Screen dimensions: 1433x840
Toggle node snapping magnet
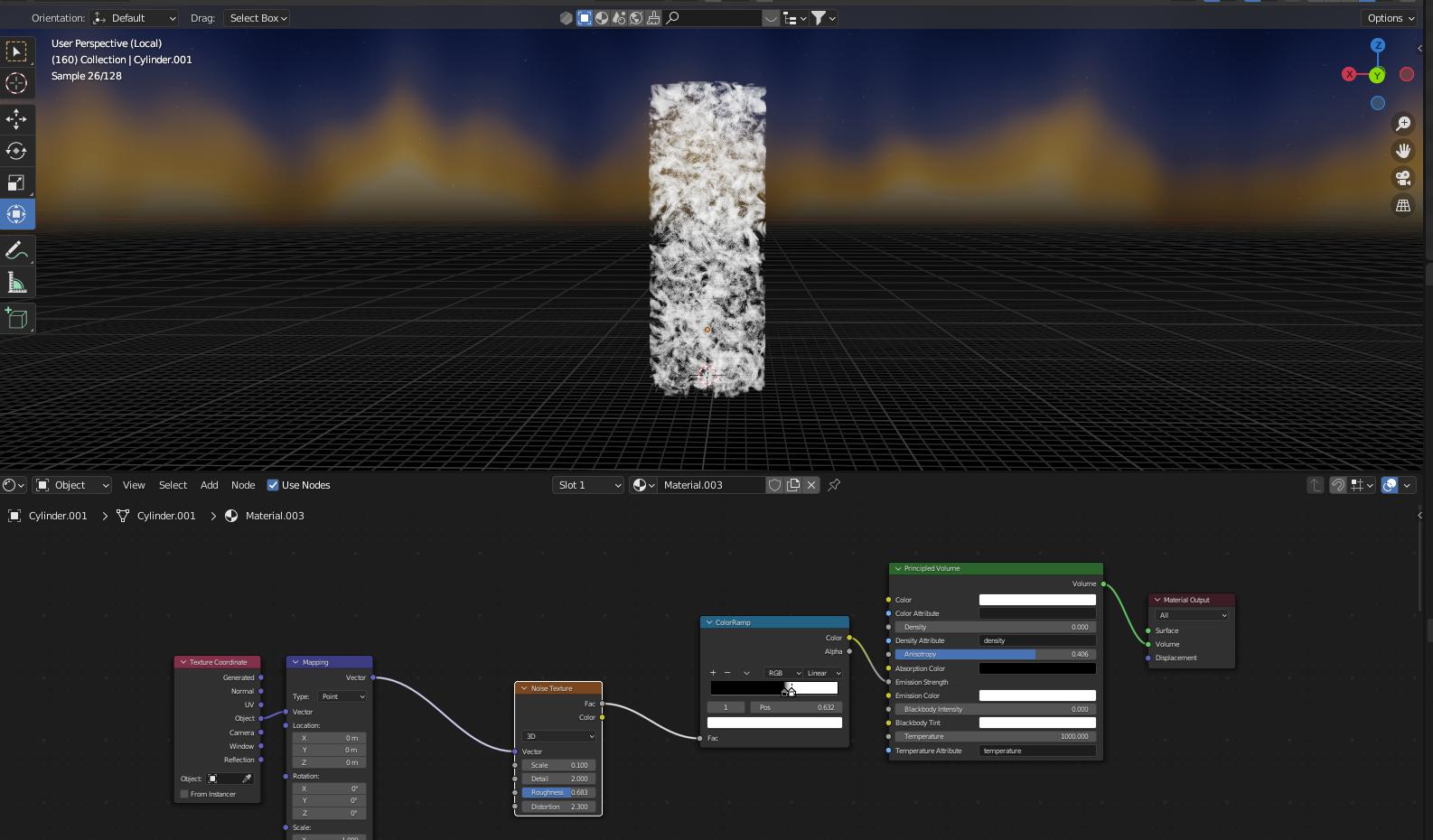(x=1338, y=485)
